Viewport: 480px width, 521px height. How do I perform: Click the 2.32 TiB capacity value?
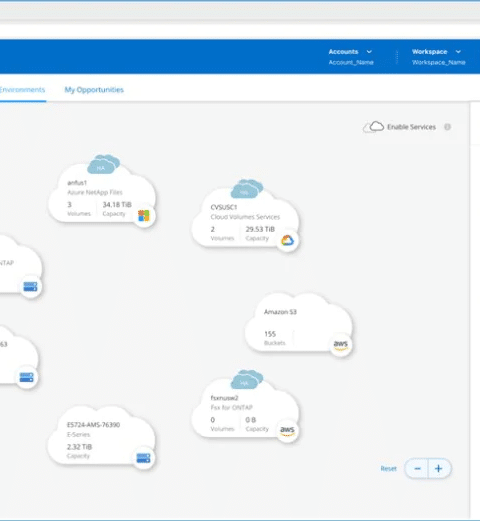[x=79, y=447]
